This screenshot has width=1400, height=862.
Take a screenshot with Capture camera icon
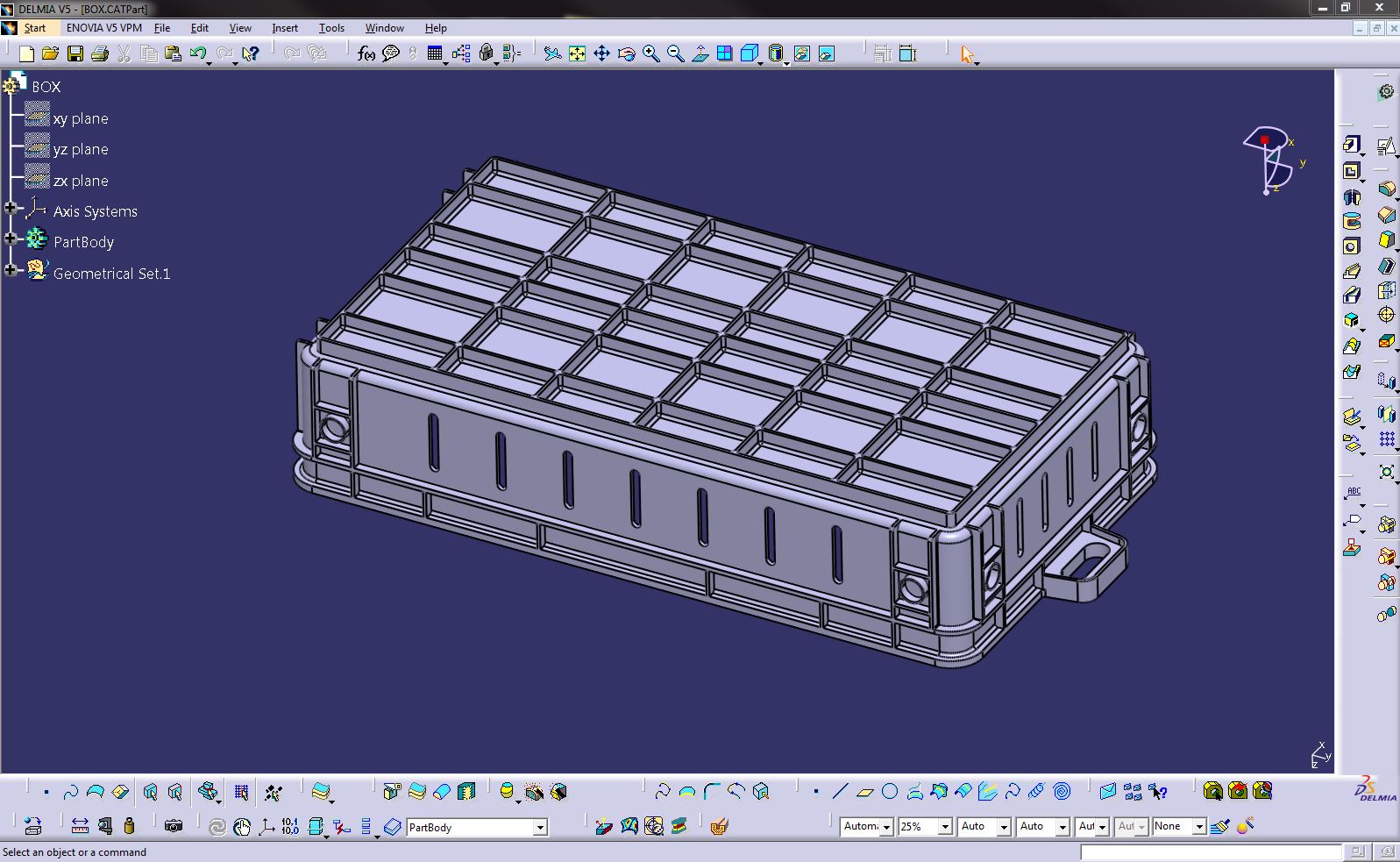coord(174,826)
